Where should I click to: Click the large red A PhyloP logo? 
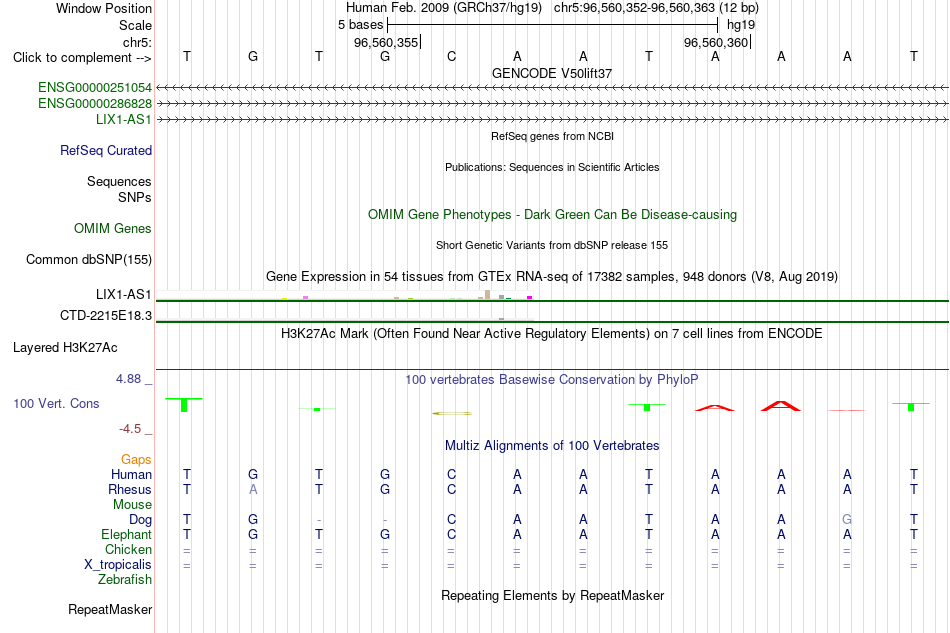click(781, 406)
